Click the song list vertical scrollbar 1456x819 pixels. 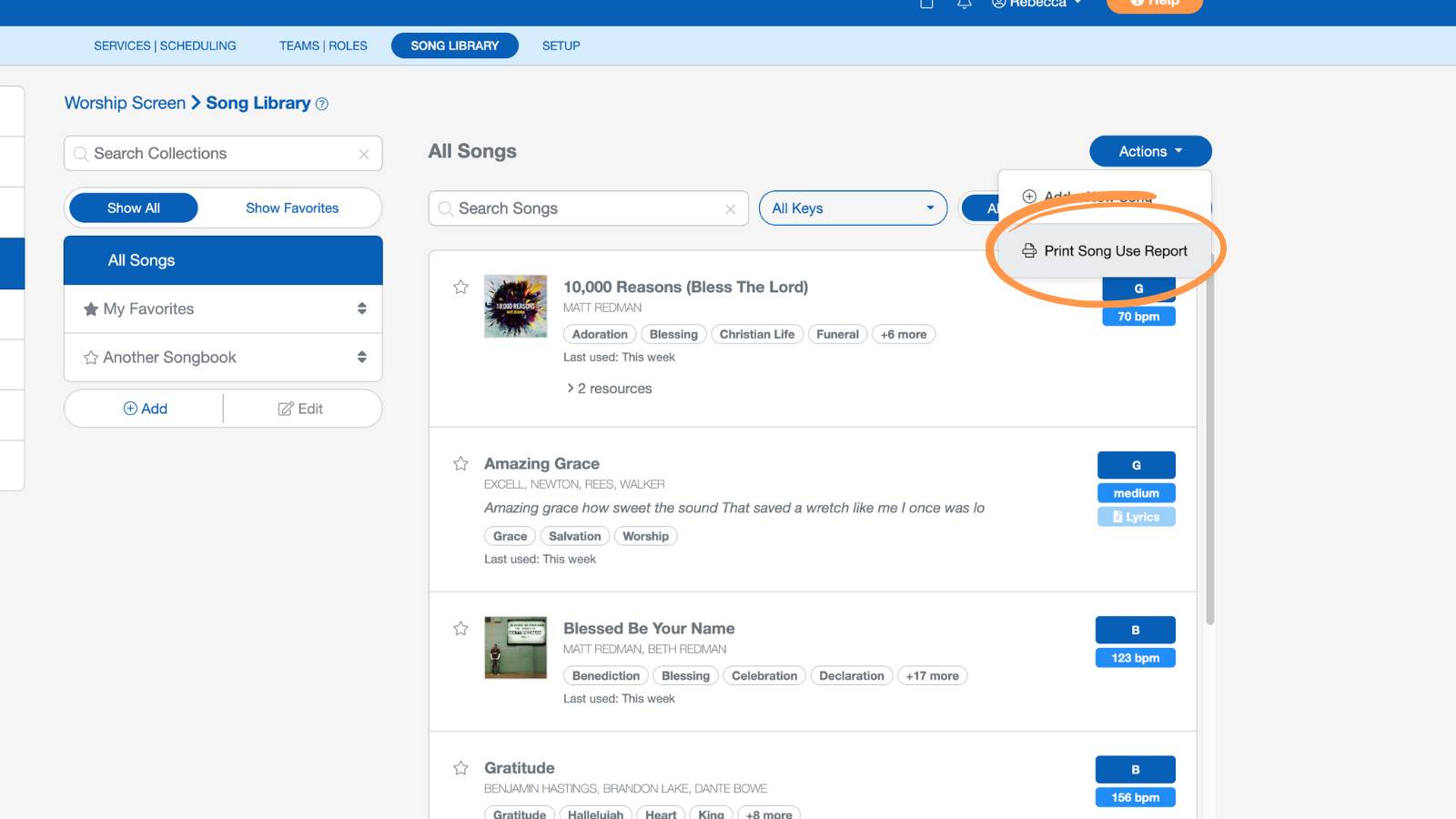(1209, 437)
